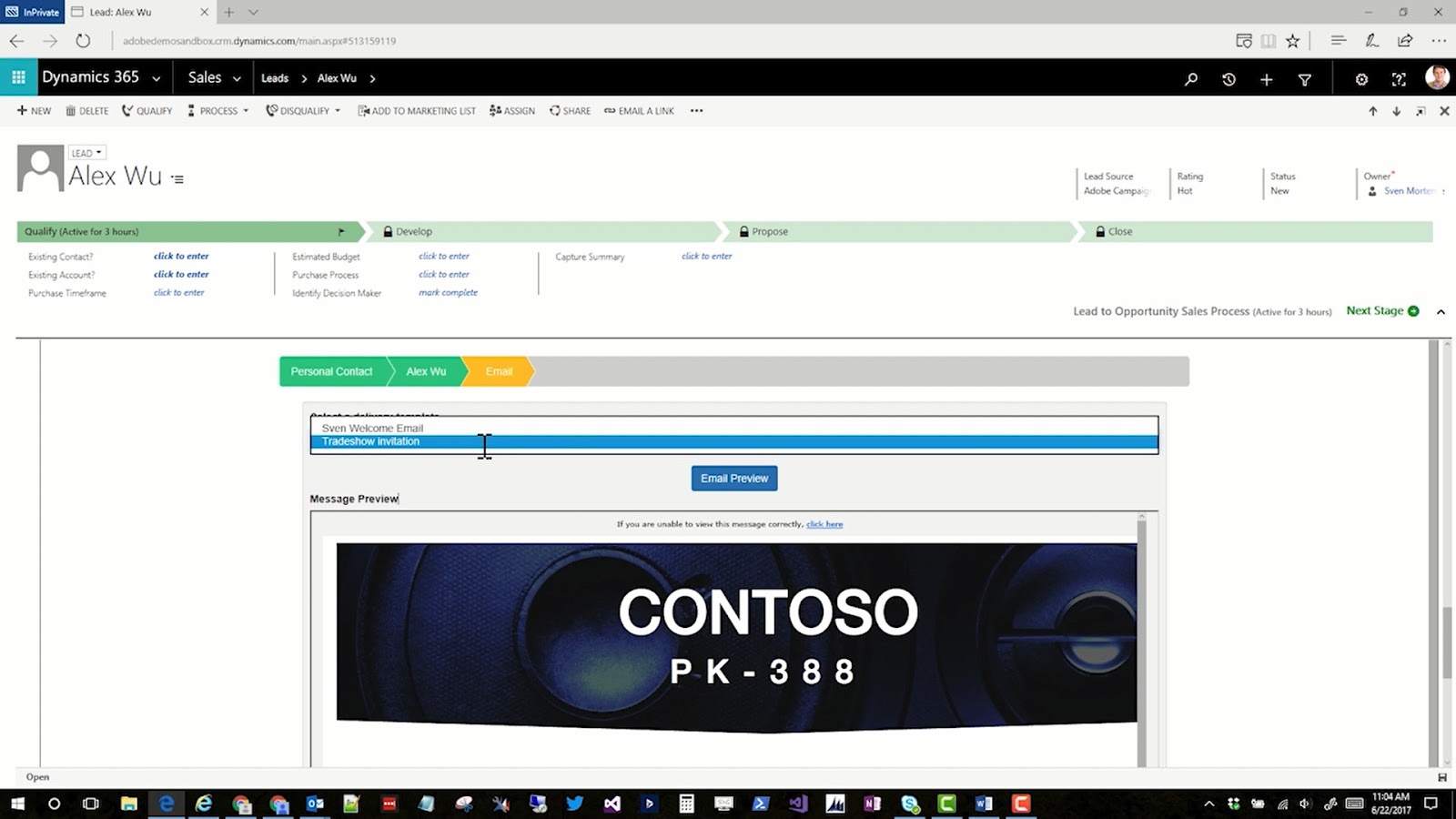Click the Delete command button
Viewport: 1456px width, 819px height.
pyautogui.click(x=86, y=111)
